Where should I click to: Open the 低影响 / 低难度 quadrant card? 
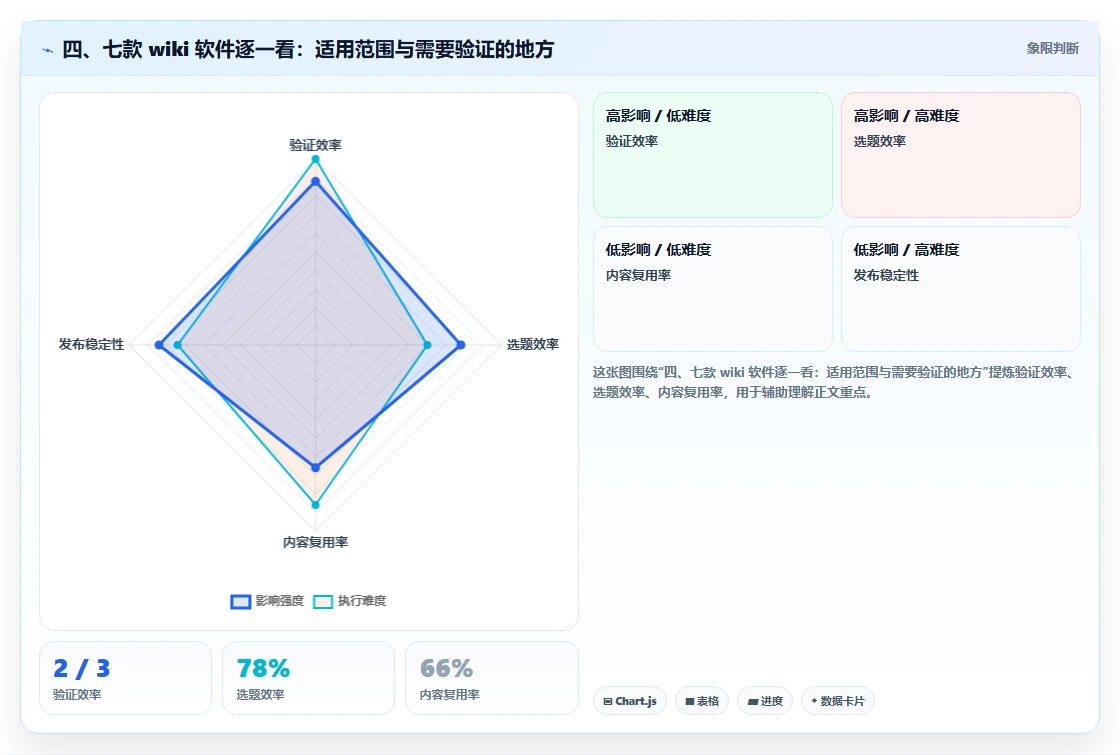click(713, 289)
